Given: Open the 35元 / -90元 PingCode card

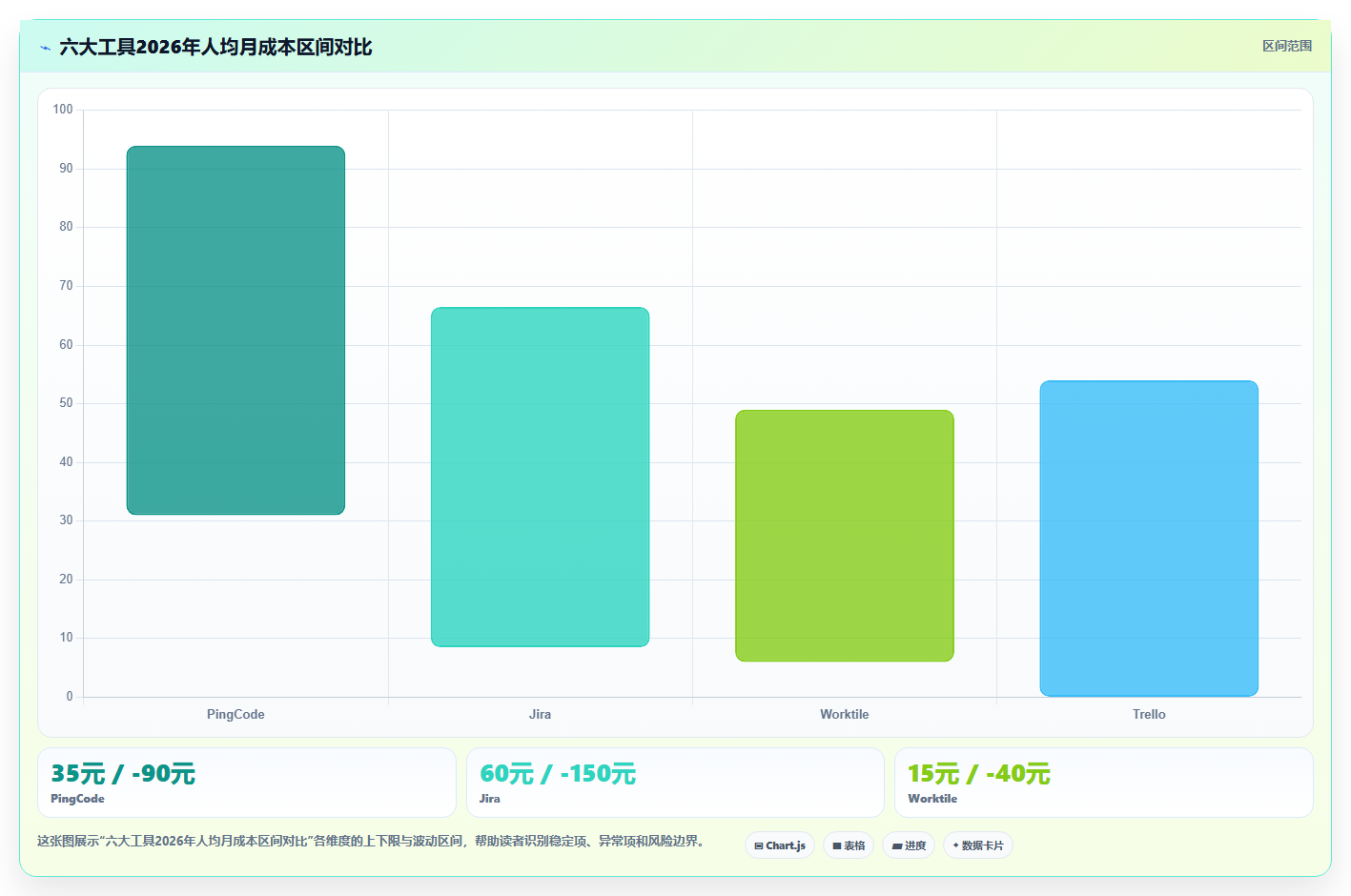Looking at the screenshot, I should pyautogui.click(x=247, y=783).
